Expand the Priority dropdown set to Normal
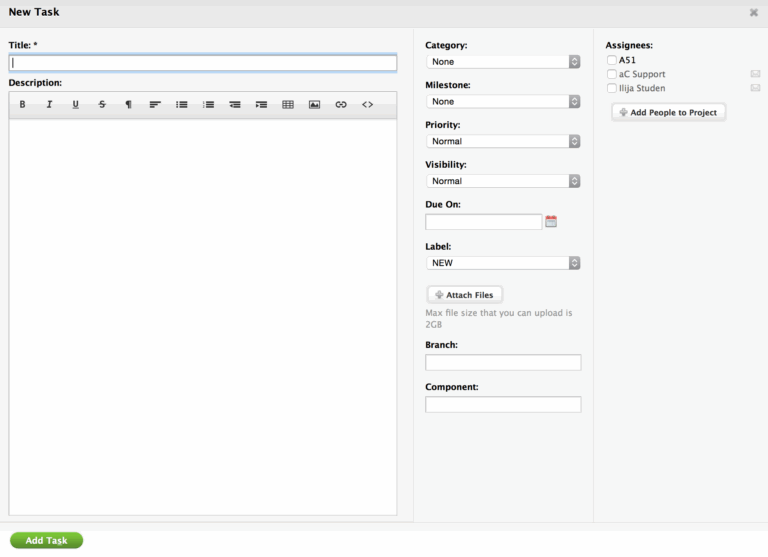 (x=503, y=141)
